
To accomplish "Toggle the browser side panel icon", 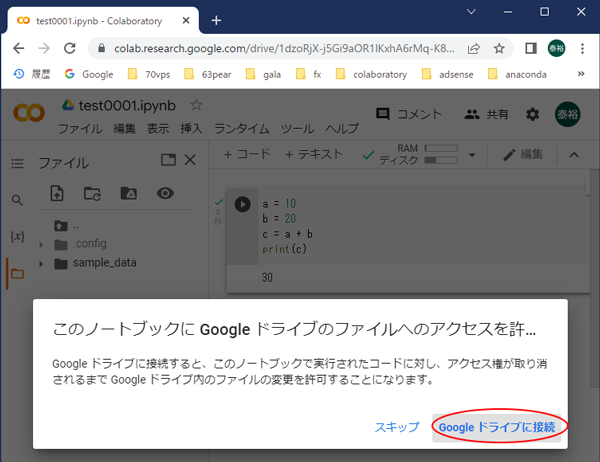I will [531, 49].
